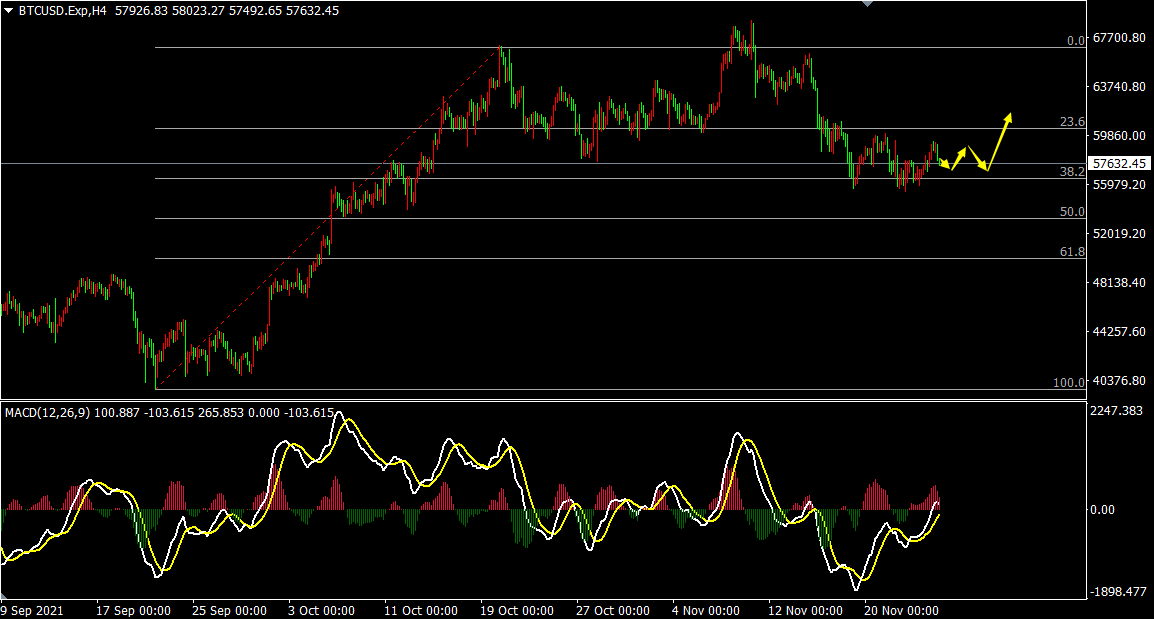Click the 9 Sep 2021 date on time axis
This screenshot has width=1154, height=619.
tap(30, 610)
